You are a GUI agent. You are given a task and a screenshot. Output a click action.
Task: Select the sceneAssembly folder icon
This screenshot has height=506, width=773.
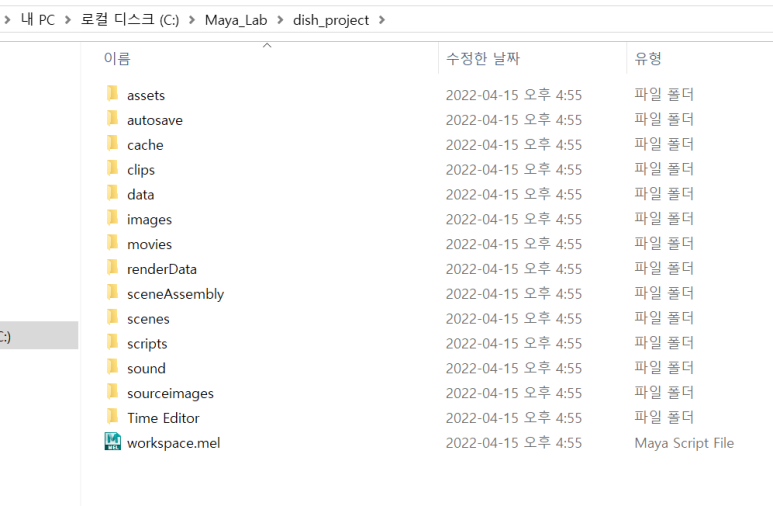[x=112, y=292]
